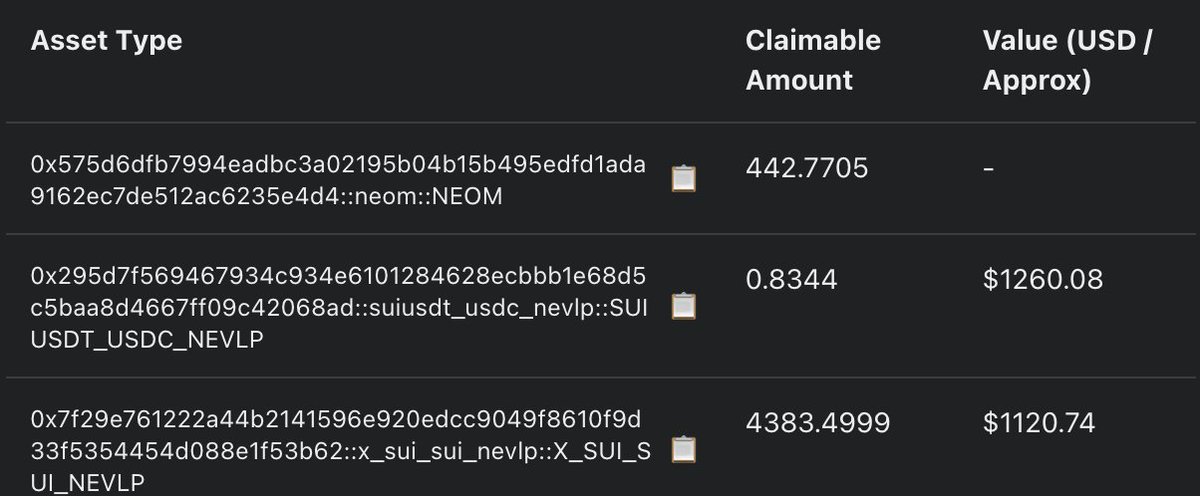The height and width of the screenshot is (496, 1200).
Task: Copy the SUIUSDT_USDC_NEVLP asset address
Action: pyautogui.click(x=684, y=306)
